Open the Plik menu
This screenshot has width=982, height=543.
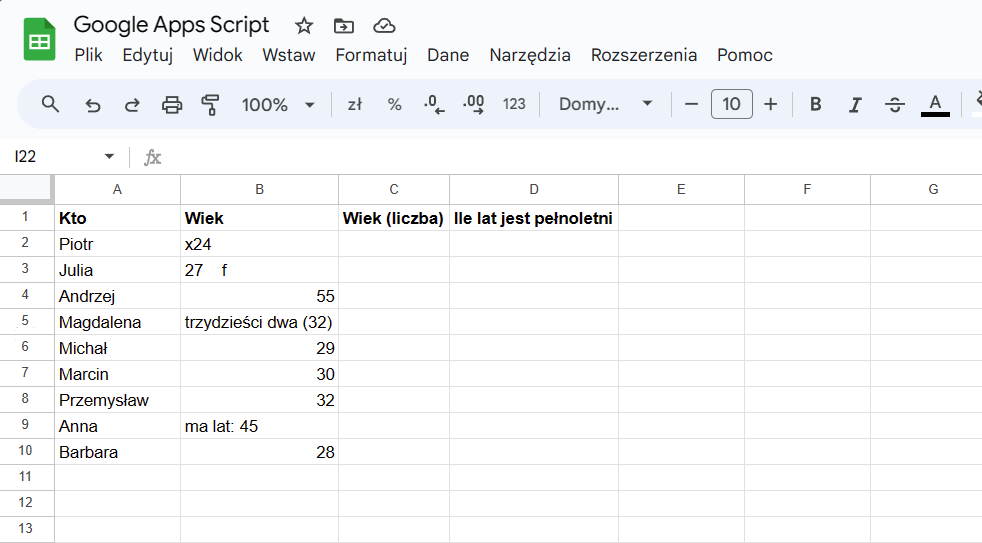pyautogui.click(x=88, y=55)
